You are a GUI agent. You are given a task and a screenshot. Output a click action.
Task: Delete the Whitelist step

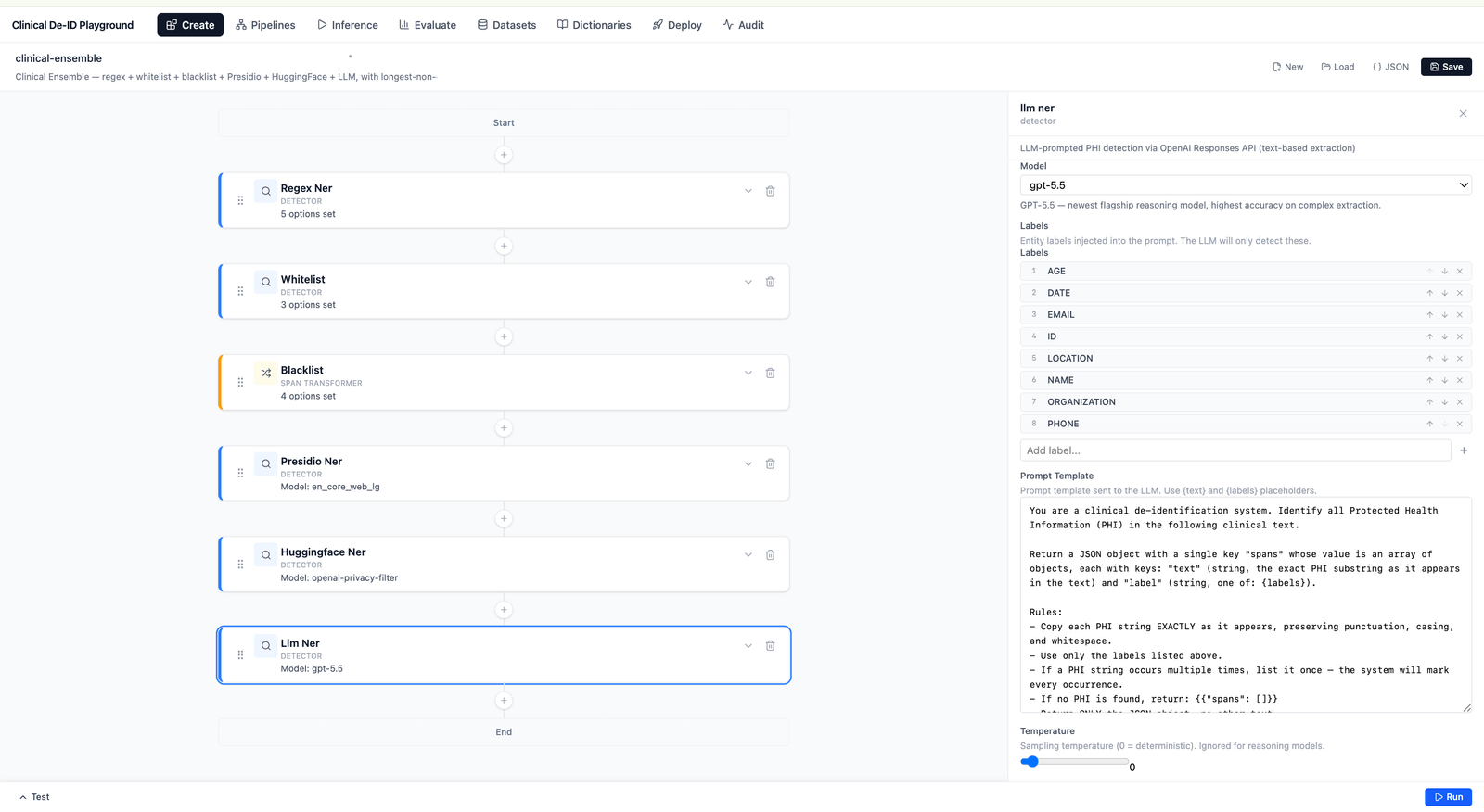point(770,282)
